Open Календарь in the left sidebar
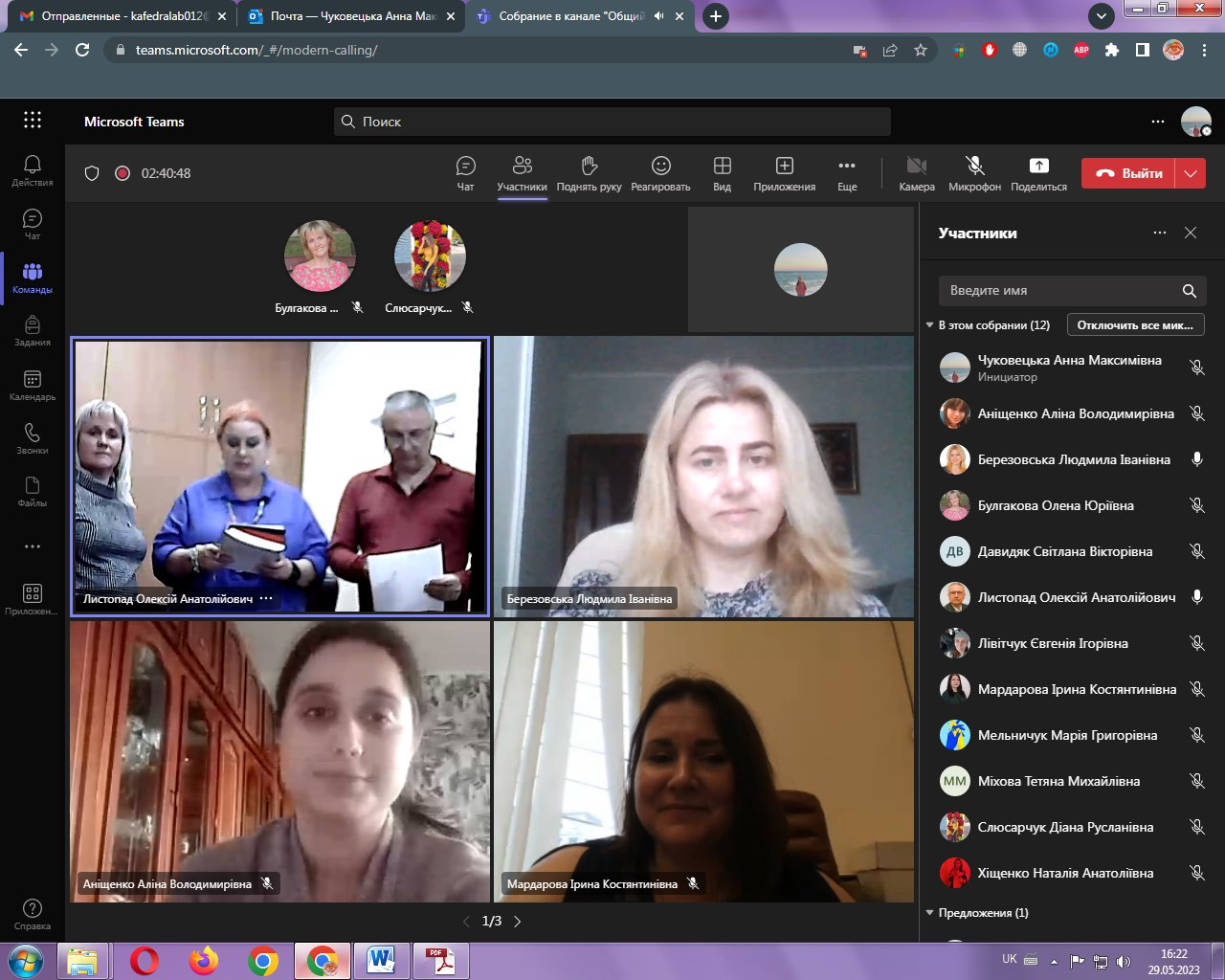This screenshot has width=1225, height=980. [x=33, y=385]
